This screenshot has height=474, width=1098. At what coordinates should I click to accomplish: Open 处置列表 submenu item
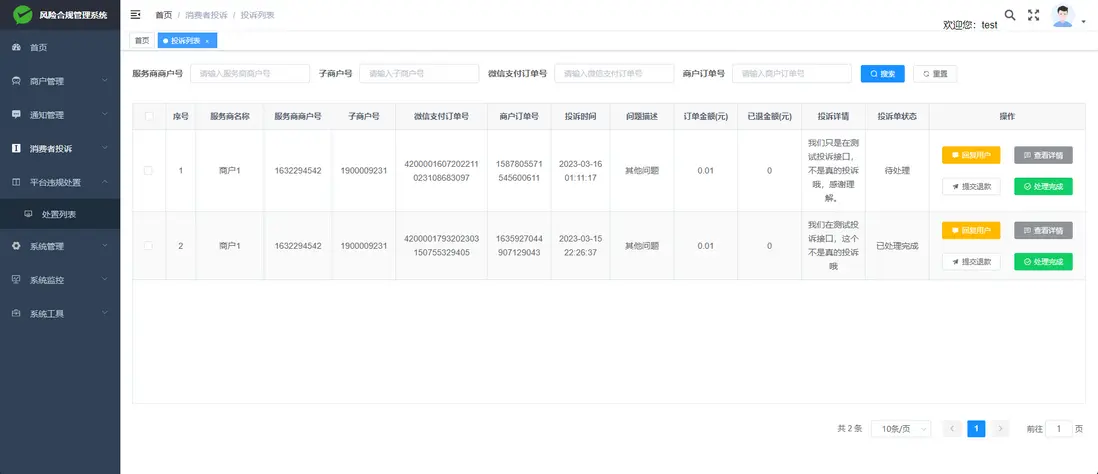[60, 214]
